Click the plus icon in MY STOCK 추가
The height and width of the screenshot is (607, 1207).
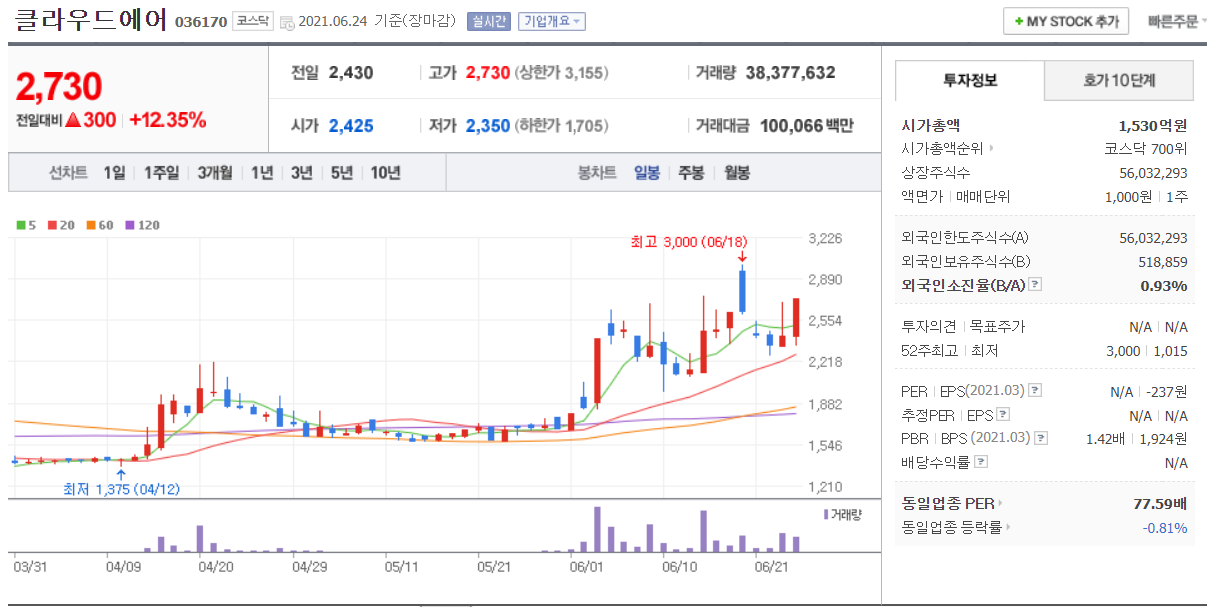coord(1018,21)
